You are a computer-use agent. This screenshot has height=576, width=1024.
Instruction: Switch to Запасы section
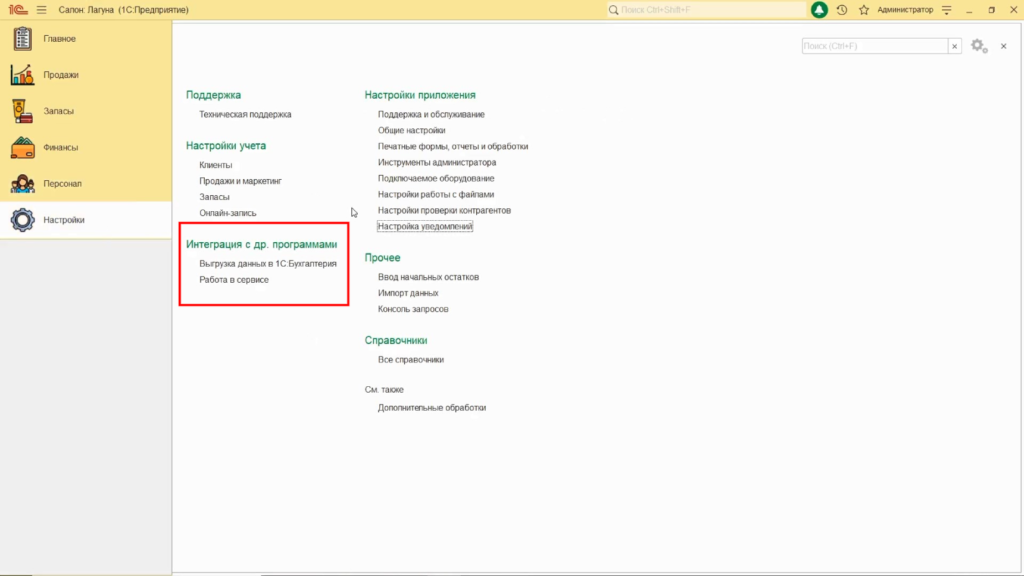pos(86,111)
